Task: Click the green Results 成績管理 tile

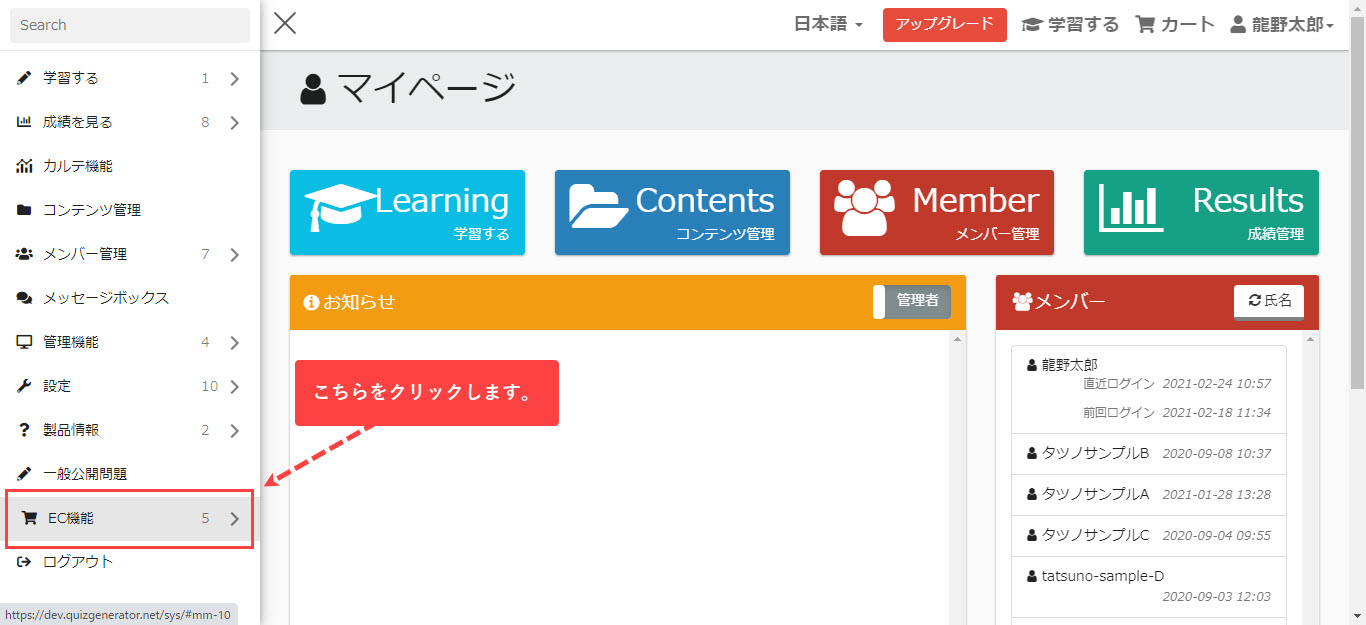Action: [x=1200, y=212]
